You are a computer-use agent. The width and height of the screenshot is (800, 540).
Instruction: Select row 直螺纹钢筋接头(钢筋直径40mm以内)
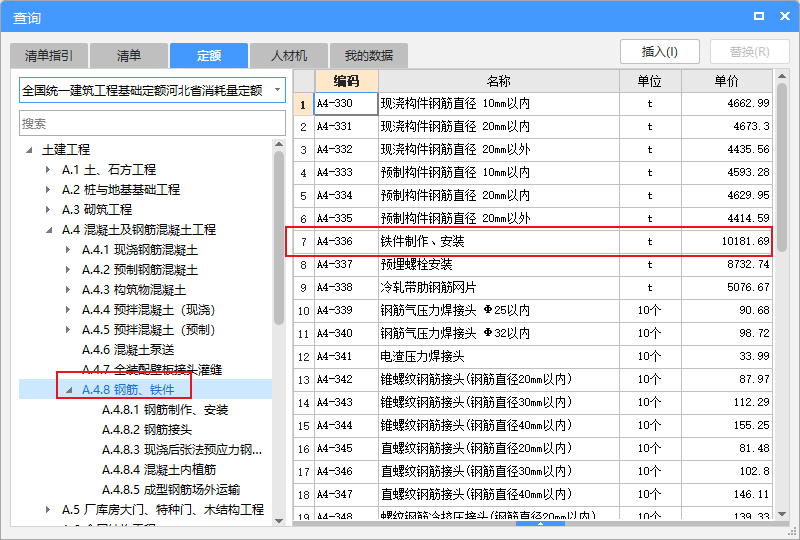533,494
